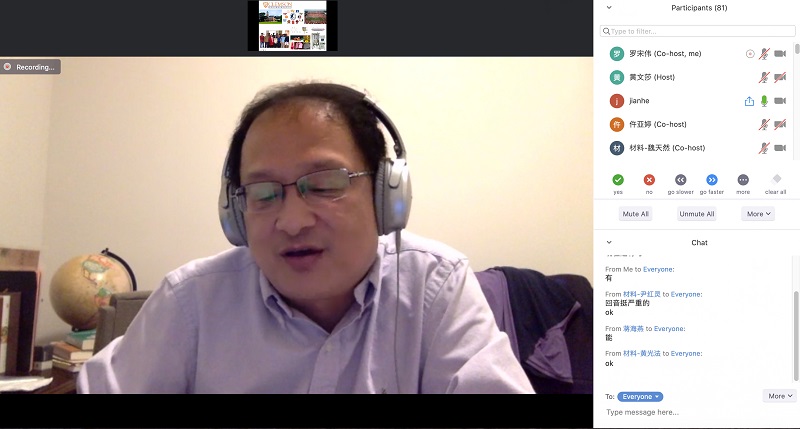Click the search magnifier icon in filter box

tap(606, 31)
